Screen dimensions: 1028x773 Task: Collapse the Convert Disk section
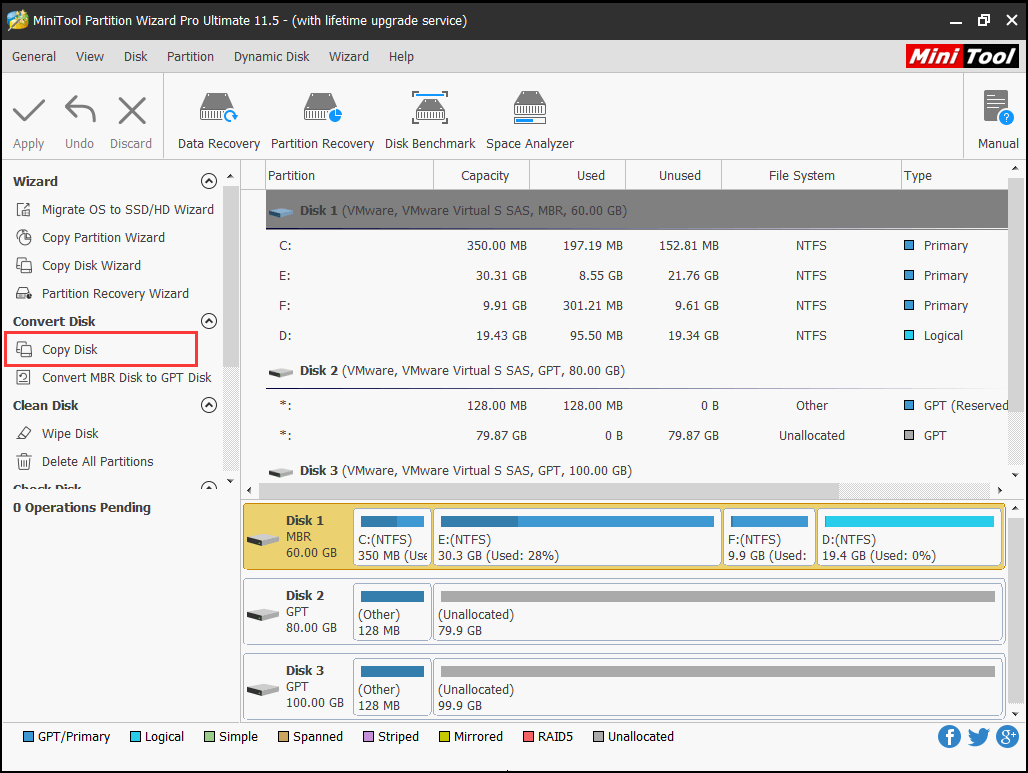208,321
